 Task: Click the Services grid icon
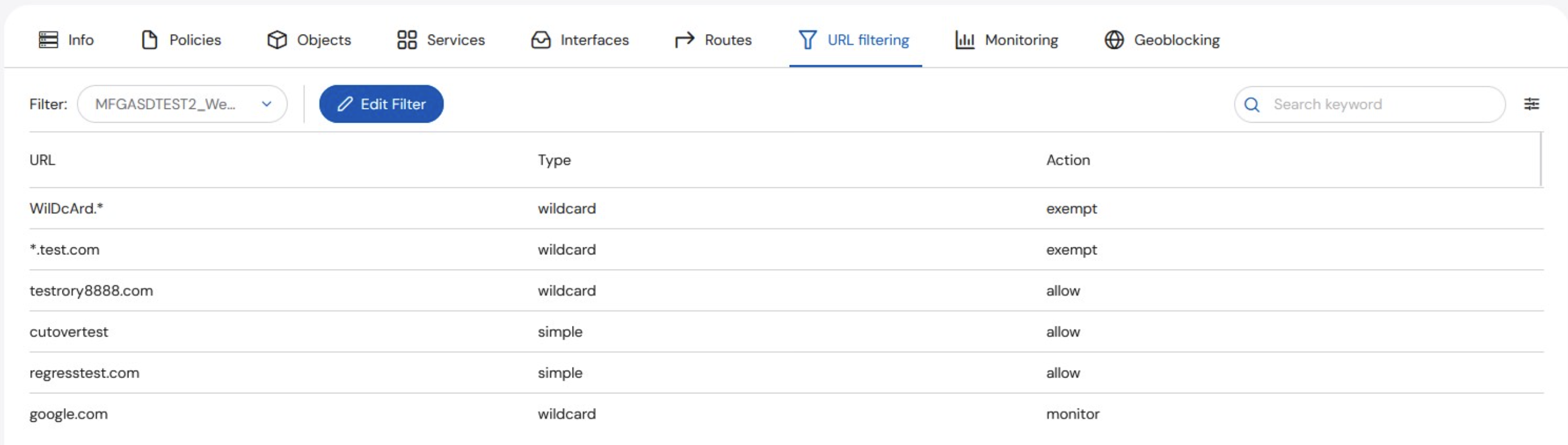pos(407,40)
